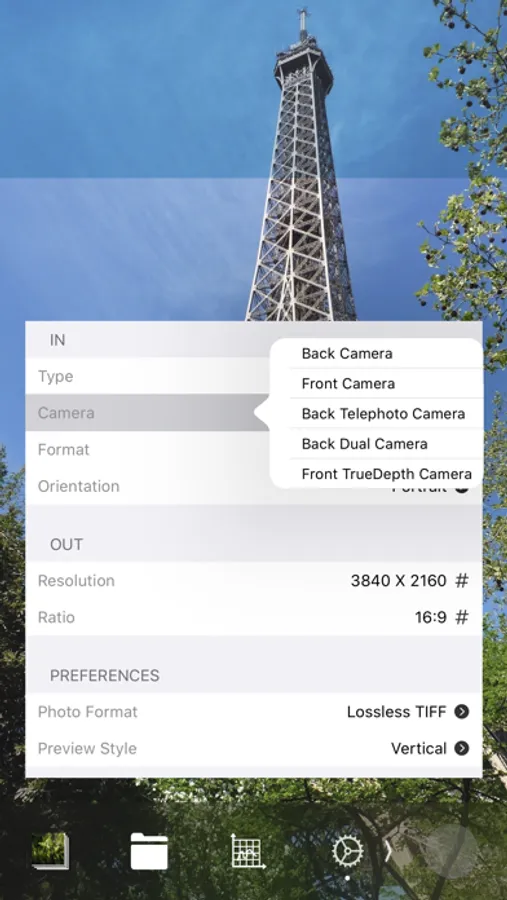The width and height of the screenshot is (507, 900).
Task: Tap the translucent round shutter button
Action: (x=451, y=852)
